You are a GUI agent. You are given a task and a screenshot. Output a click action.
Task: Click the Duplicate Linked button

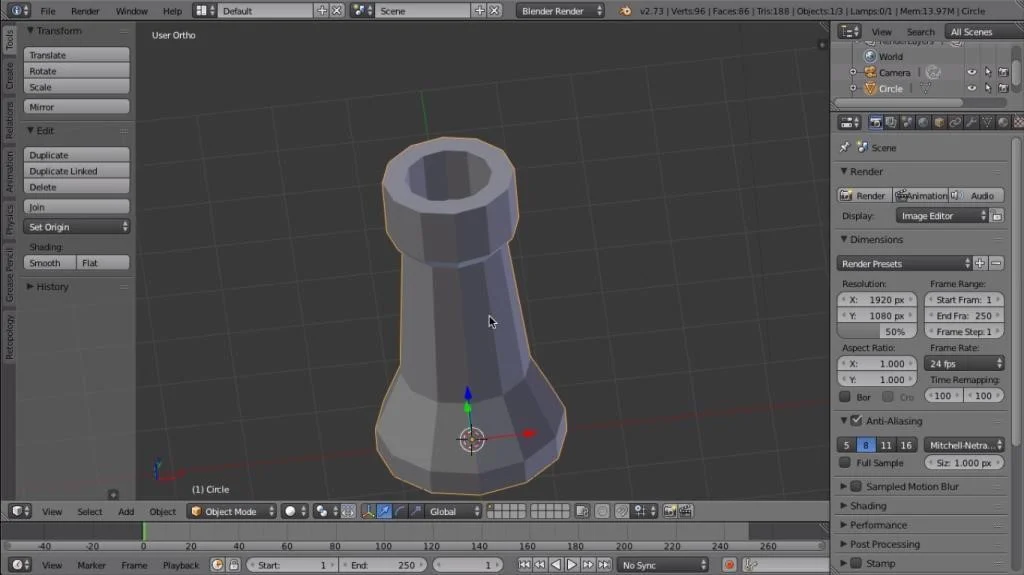click(x=76, y=171)
